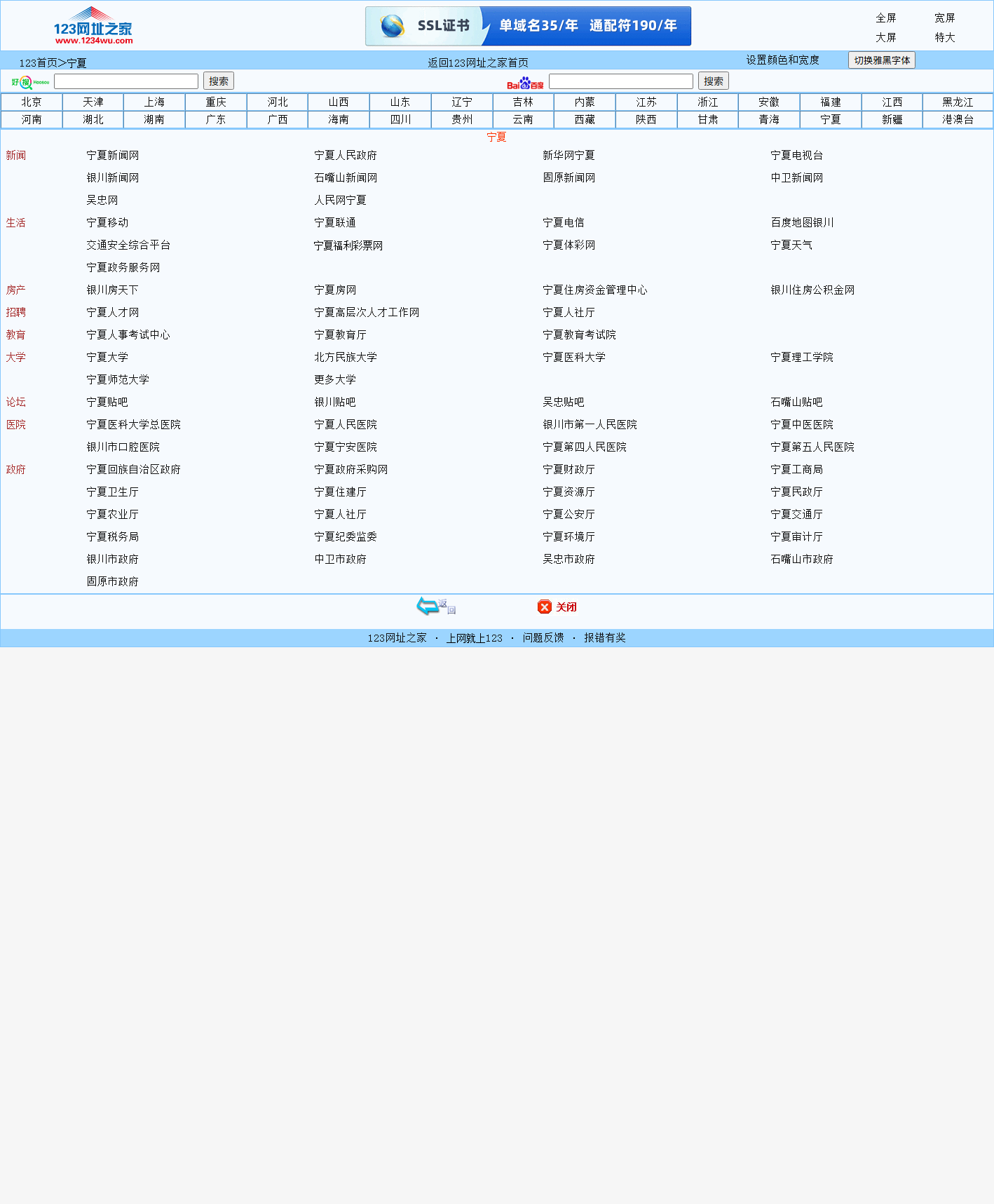Click 返回123网址之家首页 link
The image size is (994, 1204).
coord(478,63)
